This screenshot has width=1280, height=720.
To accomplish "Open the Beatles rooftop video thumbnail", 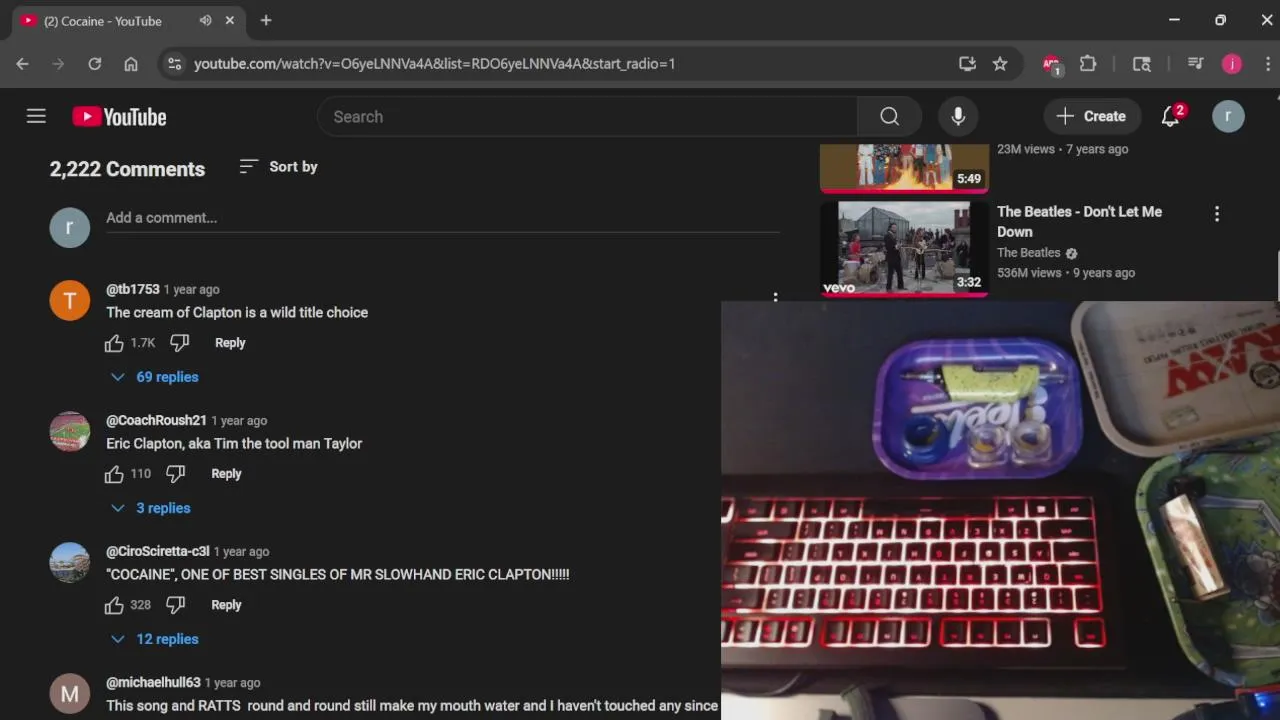I will [904, 248].
